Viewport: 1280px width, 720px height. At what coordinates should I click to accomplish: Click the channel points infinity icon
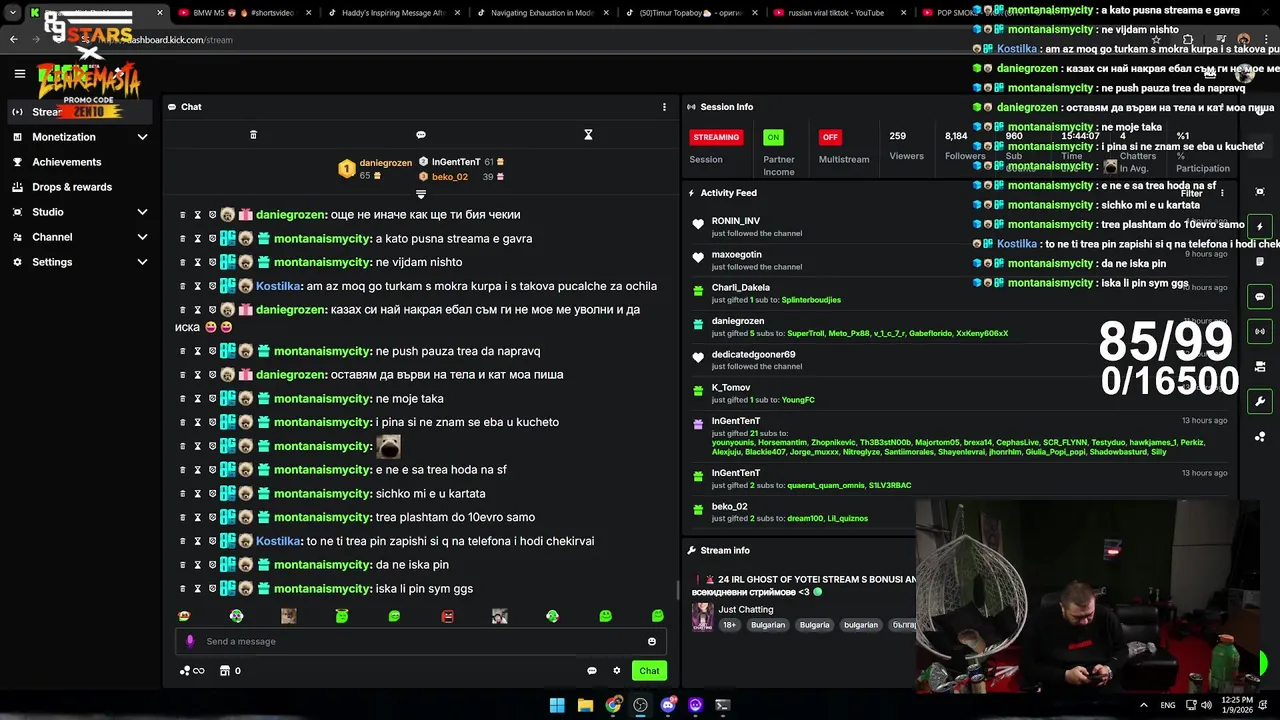(192, 671)
